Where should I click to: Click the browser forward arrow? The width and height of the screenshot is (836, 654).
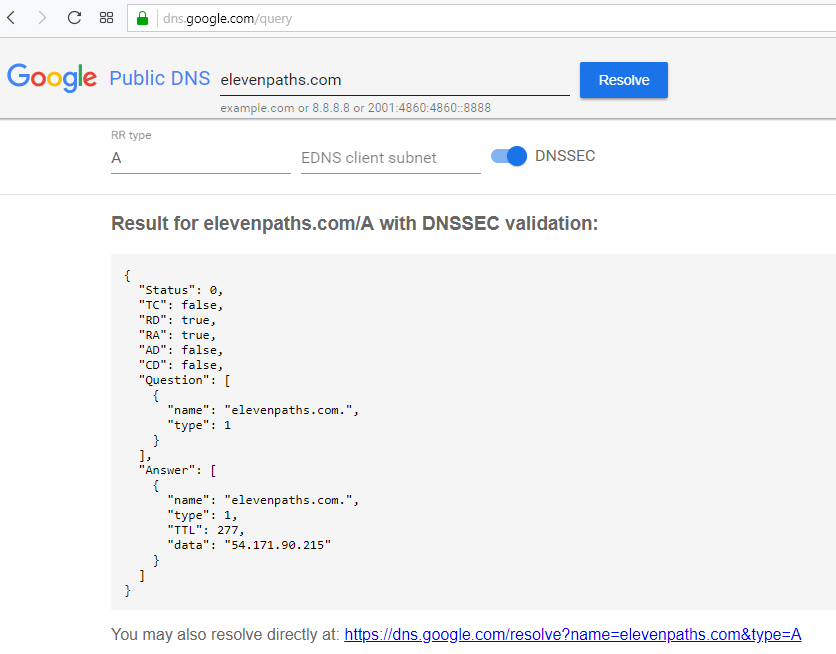click(42, 18)
